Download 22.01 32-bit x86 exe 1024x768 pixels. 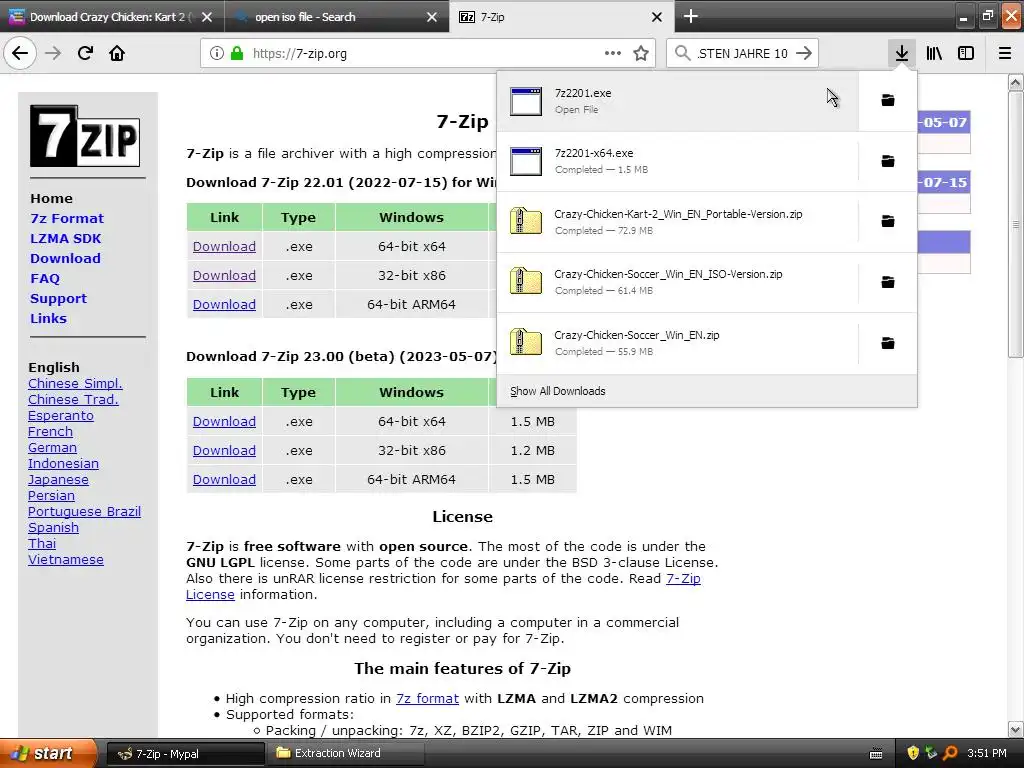coord(224,276)
